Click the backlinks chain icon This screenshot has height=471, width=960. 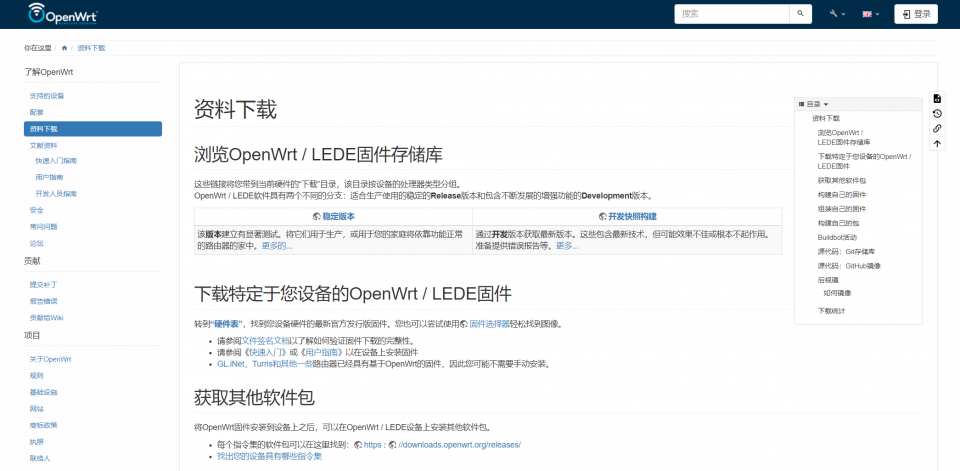click(937, 128)
